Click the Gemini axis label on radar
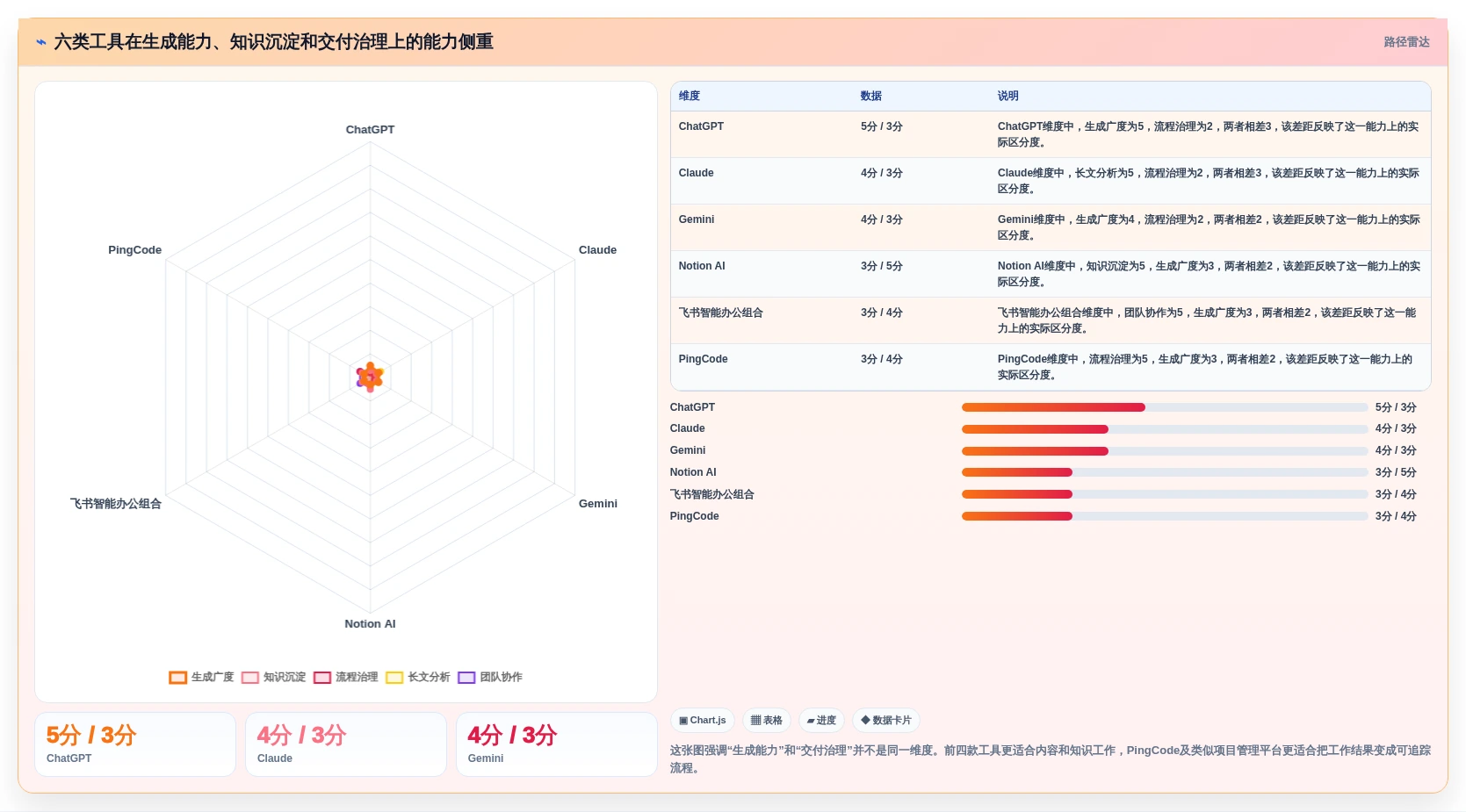The height and width of the screenshot is (812, 1466). [597, 504]
